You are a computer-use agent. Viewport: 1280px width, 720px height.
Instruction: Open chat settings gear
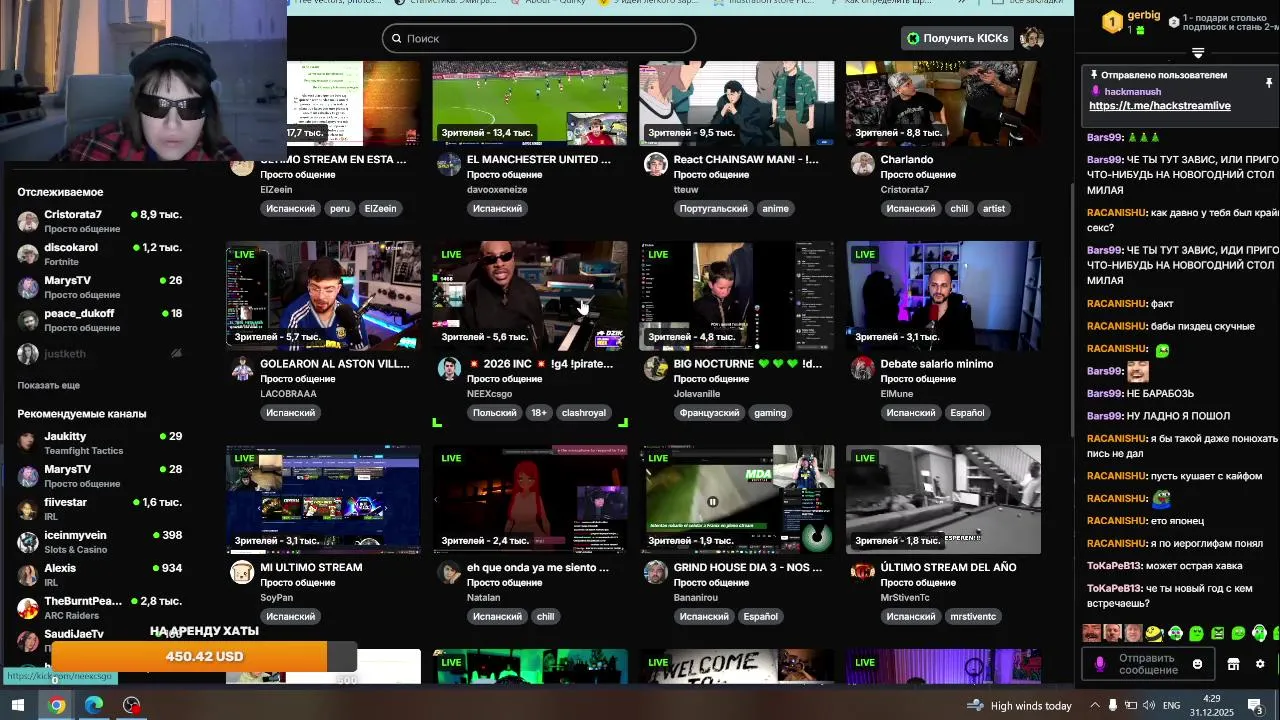click(1260, 664)
